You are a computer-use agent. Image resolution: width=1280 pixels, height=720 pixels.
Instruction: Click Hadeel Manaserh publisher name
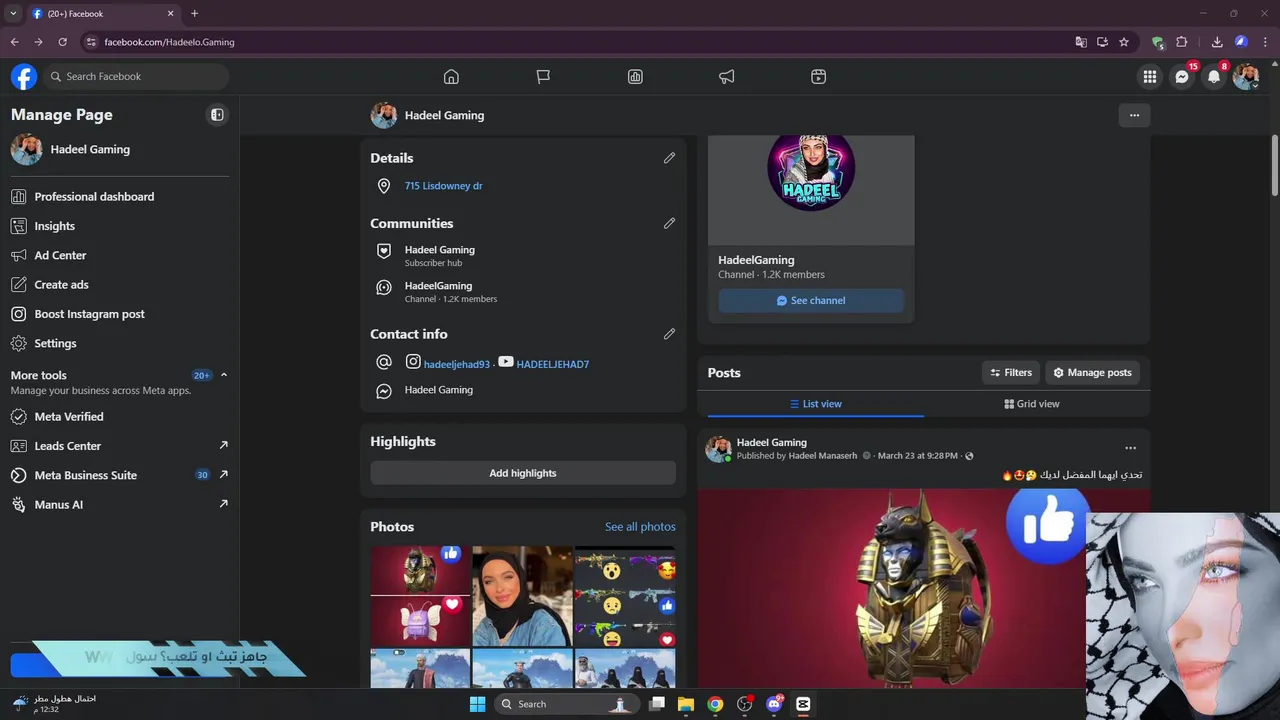coord(823,456)
